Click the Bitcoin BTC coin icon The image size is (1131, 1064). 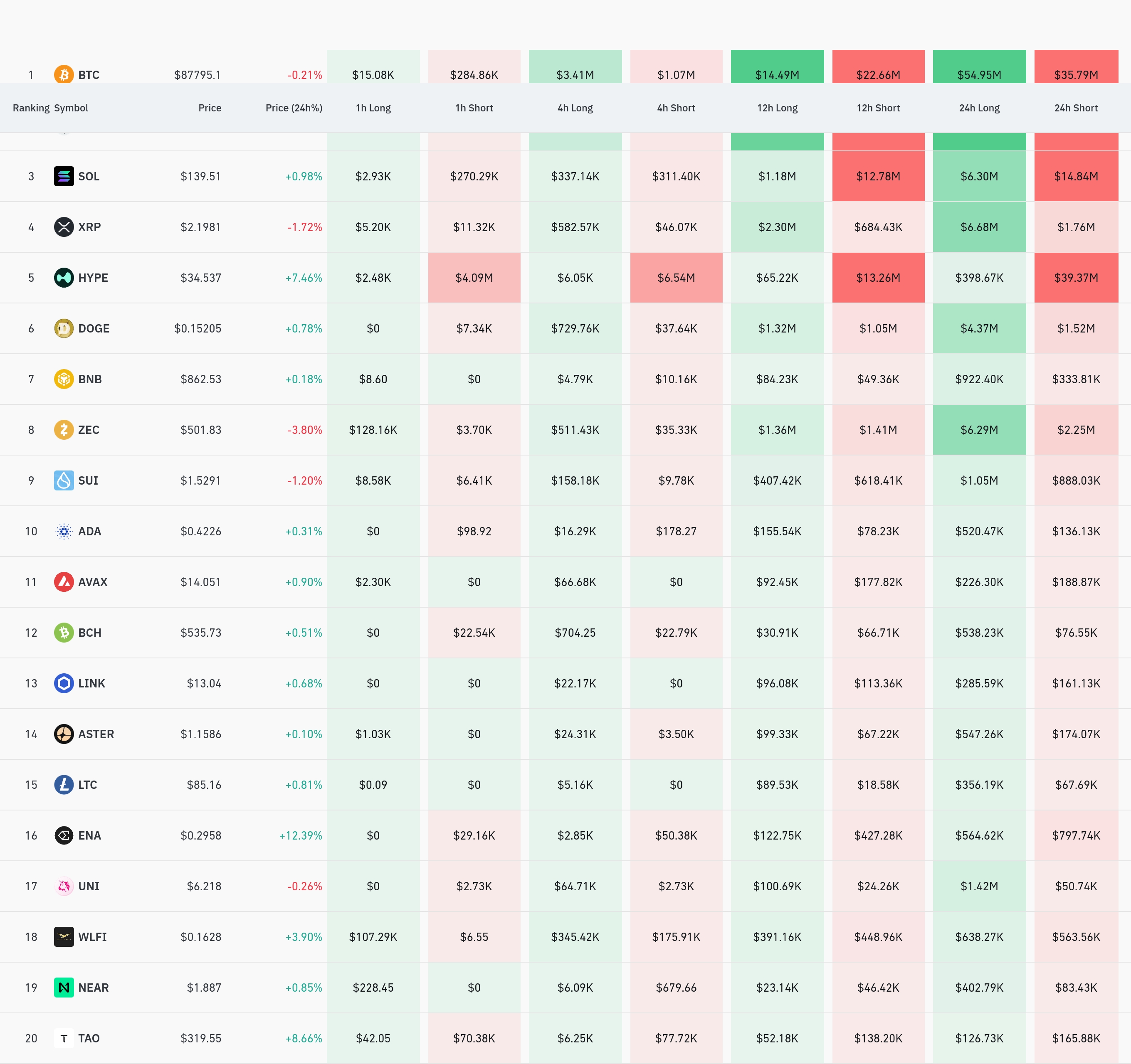point(64,74)
